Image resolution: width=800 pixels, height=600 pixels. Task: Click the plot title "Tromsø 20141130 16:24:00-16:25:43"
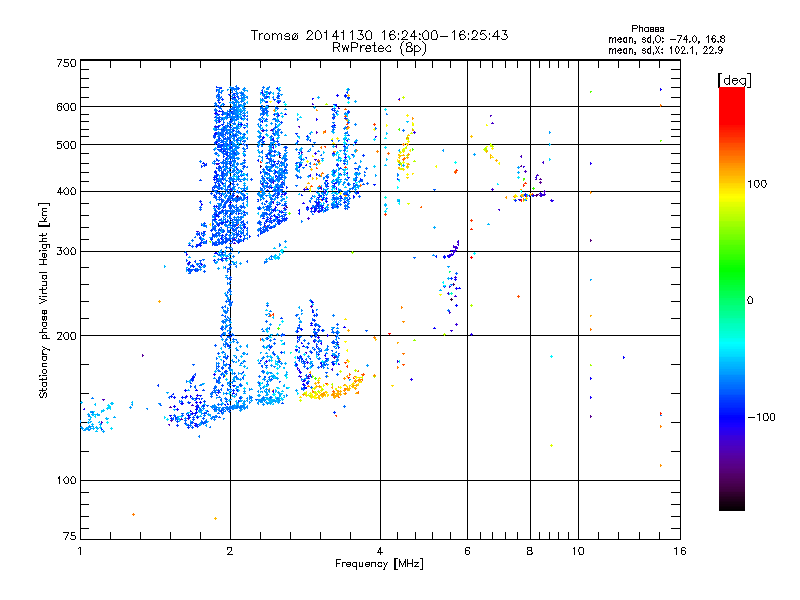tap(379, 35)
